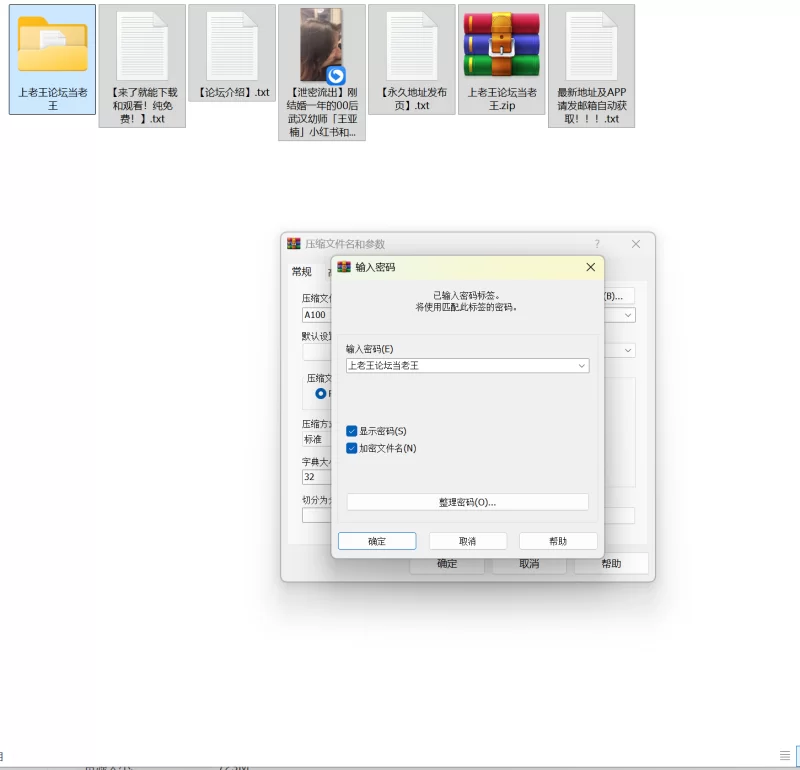Select the 【来了就能下载和观看】 text file icon
The width and height of the screenshot is (800, 770).
pos(142,45)
